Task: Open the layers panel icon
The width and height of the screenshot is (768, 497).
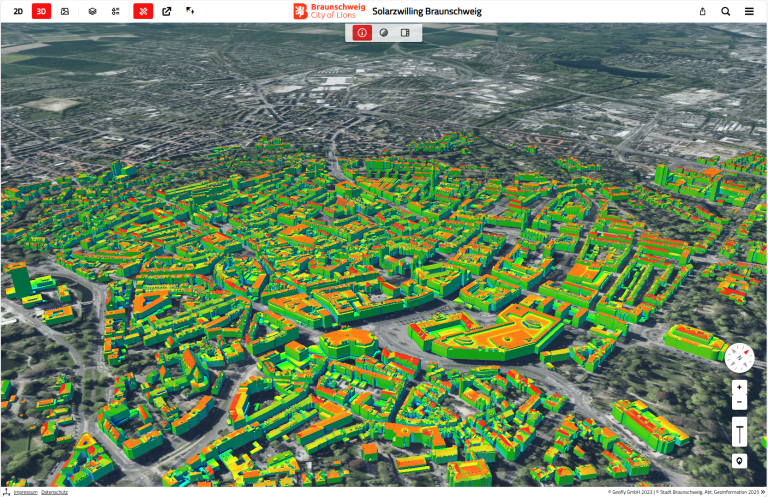Action: [92, 11]
